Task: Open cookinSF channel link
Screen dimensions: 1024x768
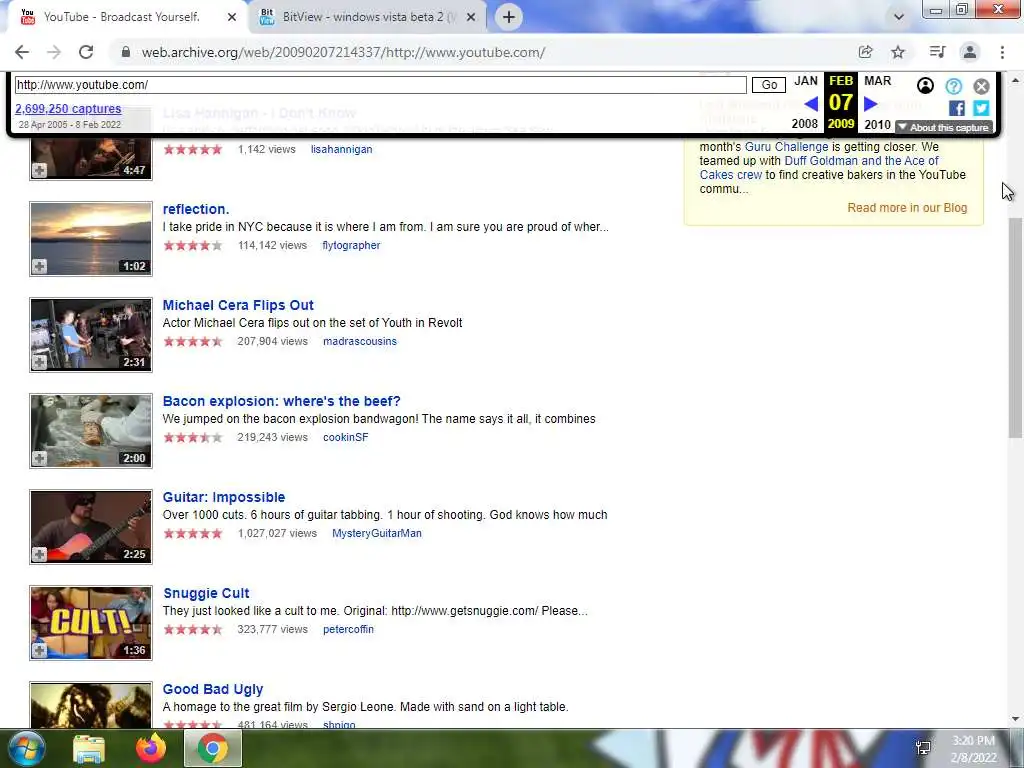Action: pos(345,438)
